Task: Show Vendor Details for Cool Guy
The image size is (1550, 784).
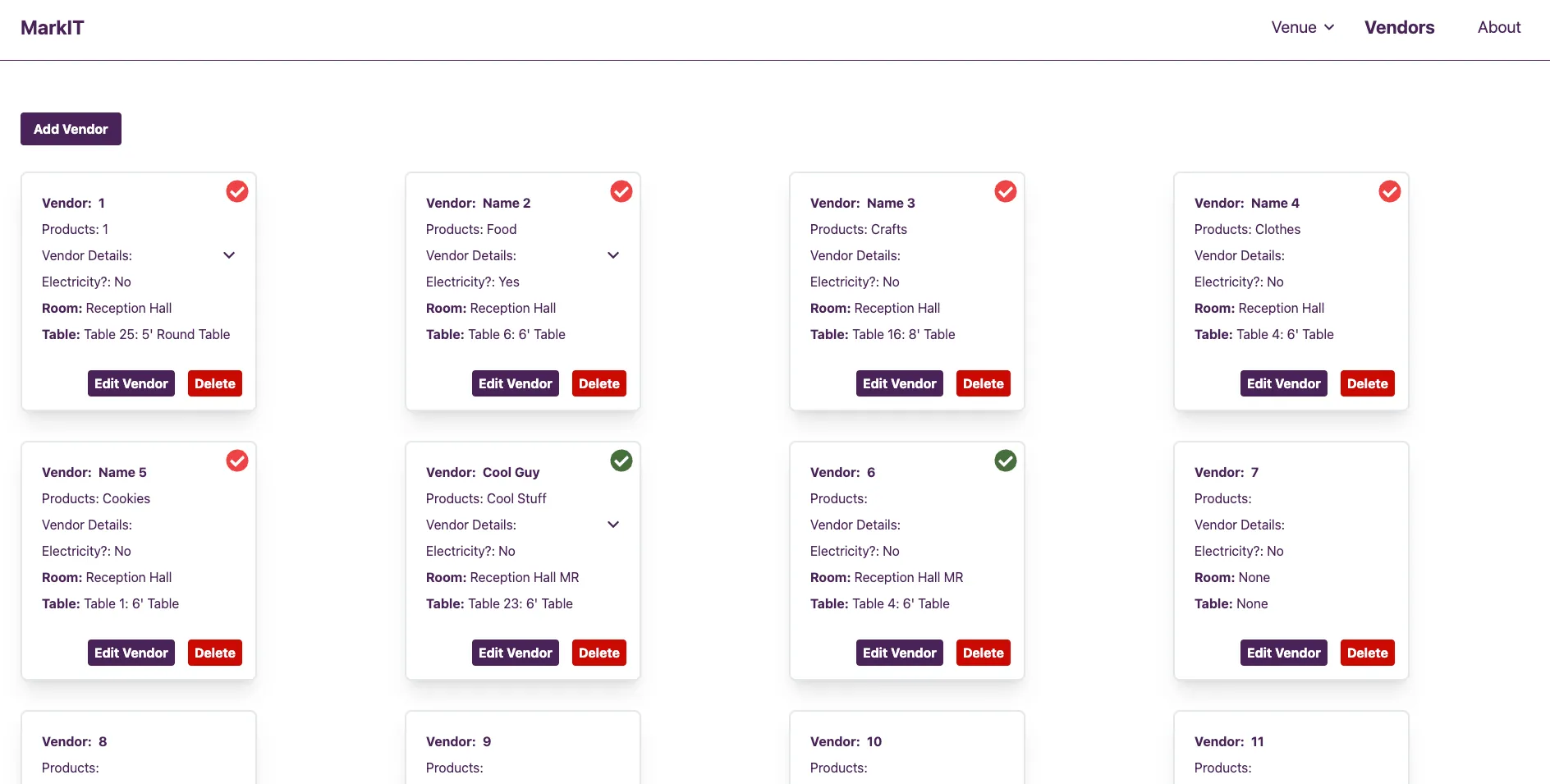Action: [x=613, y=525]
